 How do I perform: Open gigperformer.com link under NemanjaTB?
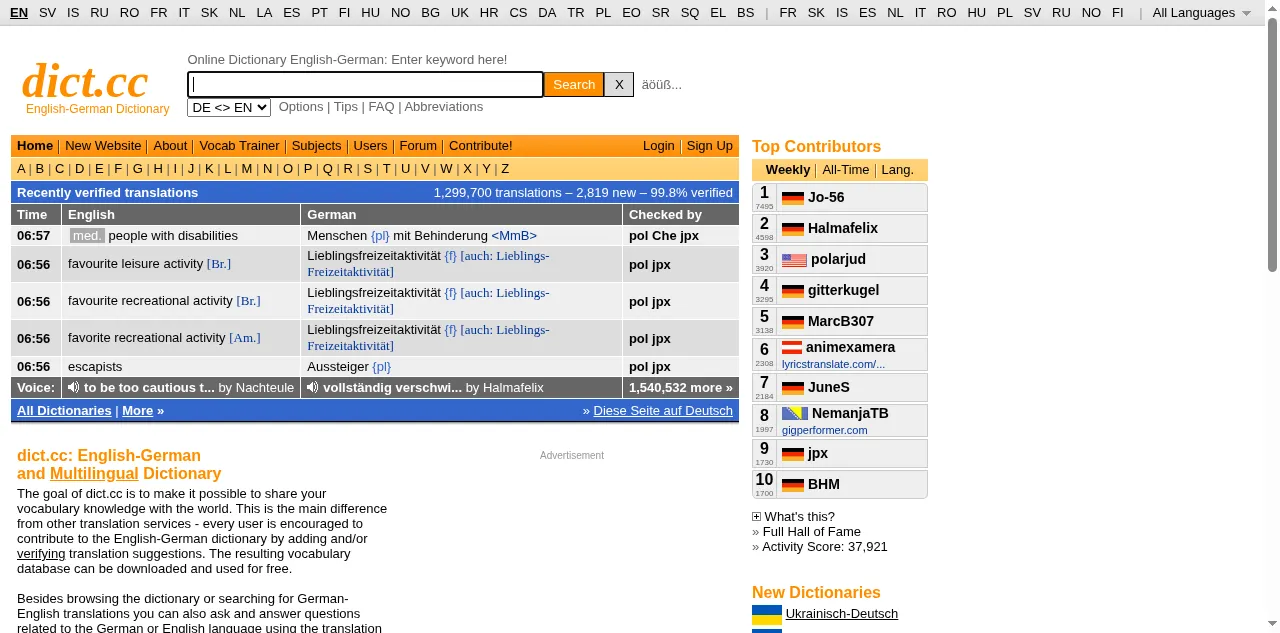pyautogui.click(x=825, y=430)
